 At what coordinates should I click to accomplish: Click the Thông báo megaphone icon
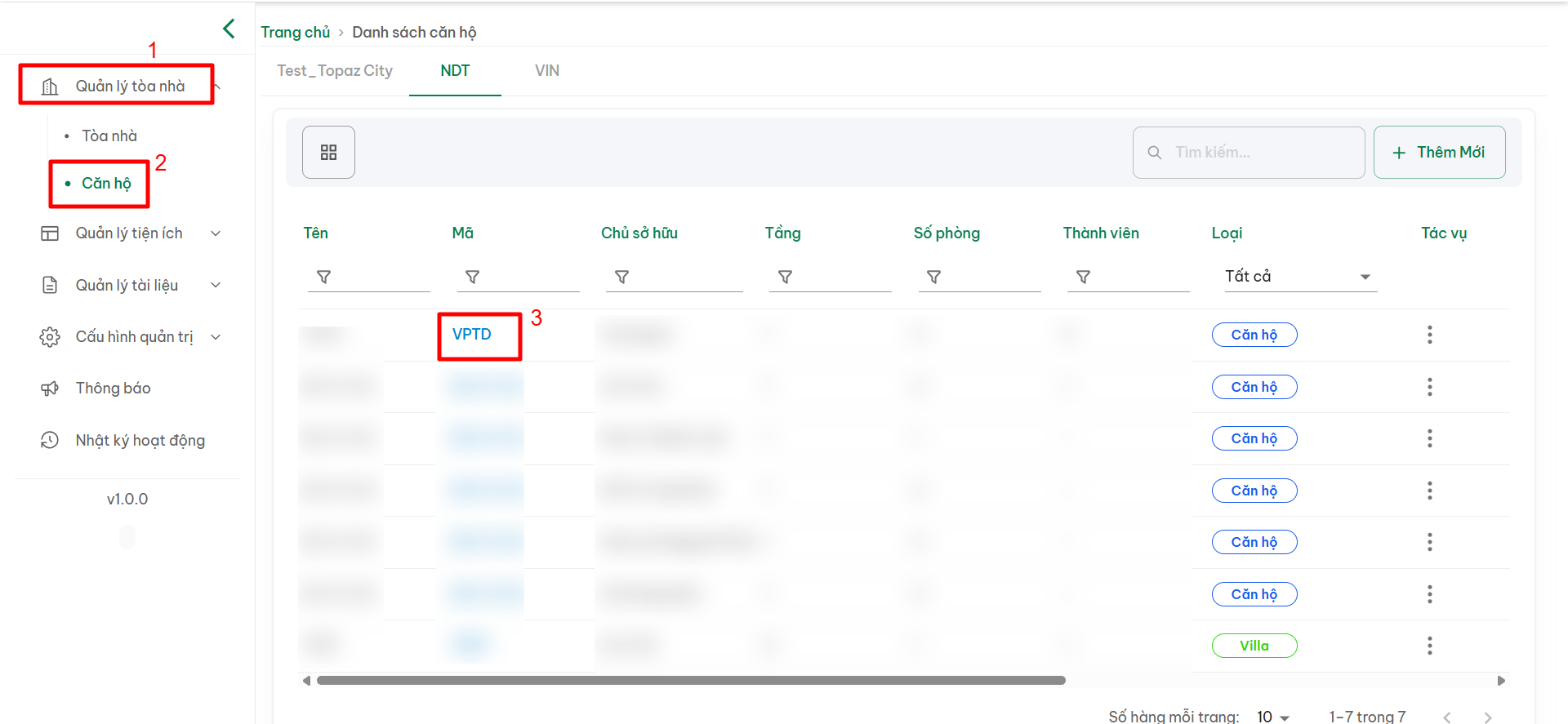pyautogui.click(x=50, y=389)
